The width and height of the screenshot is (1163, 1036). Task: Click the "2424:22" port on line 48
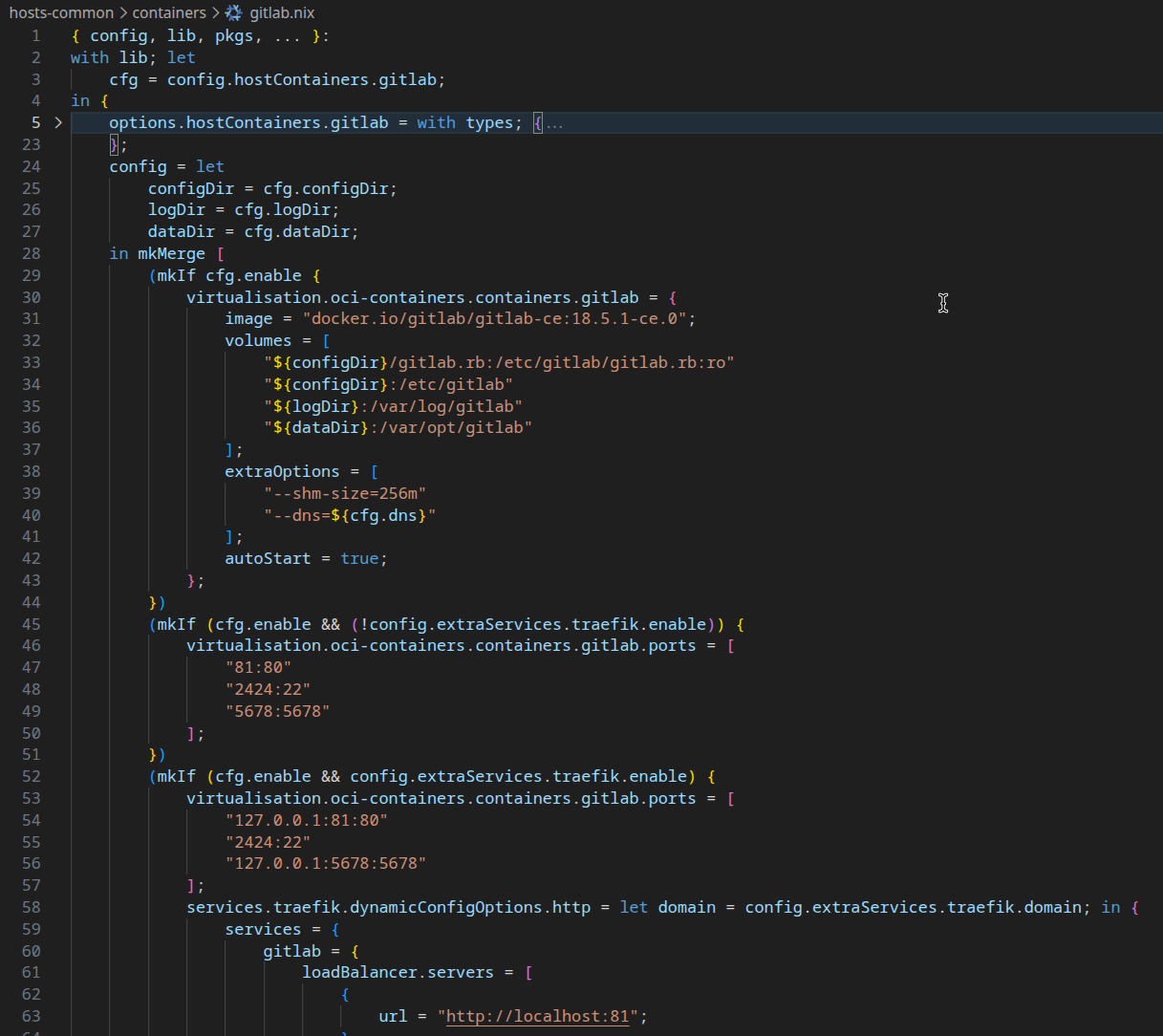pos(268,689)
